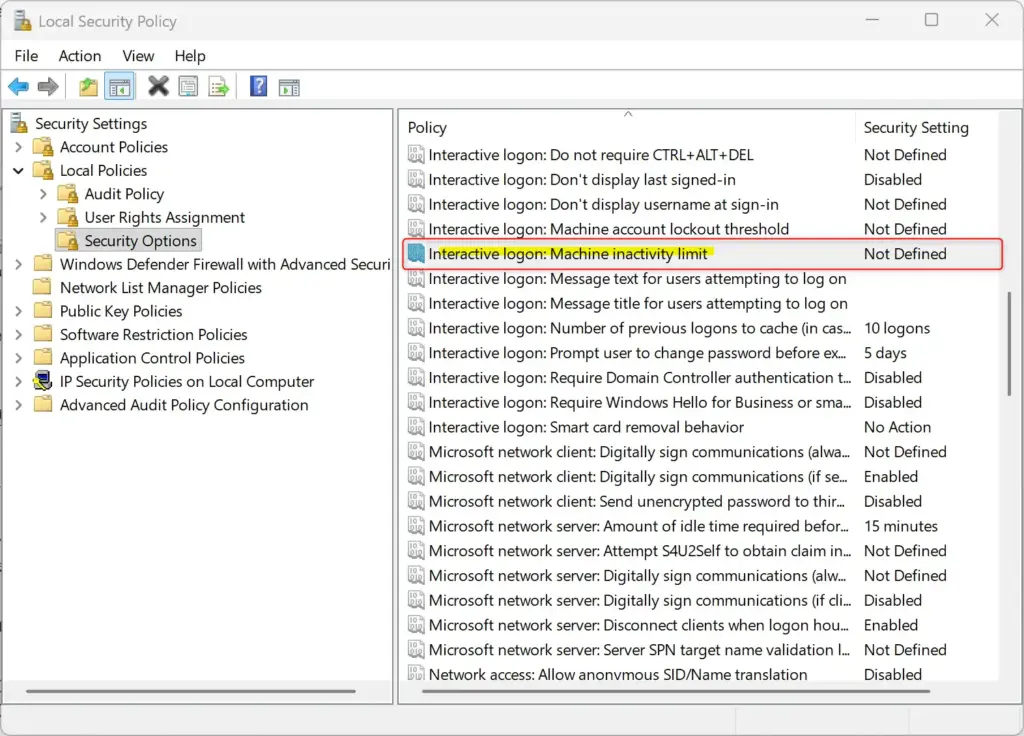Click the Delete X toolbar icon
Image resolution: width=1024 pixels, height=736 pixels.
point(158,86)
